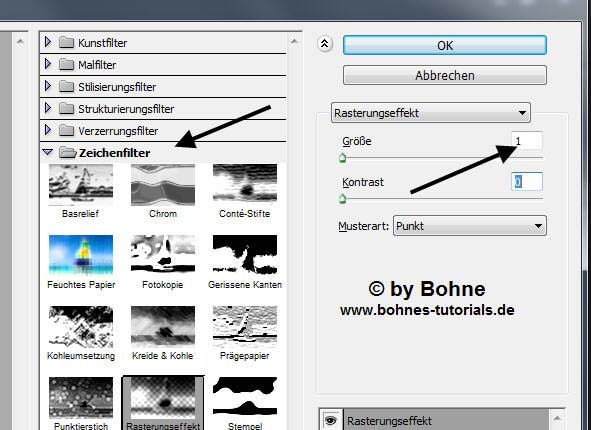Image resolution: width=591 pixels, height=430 pixels.
Task: Select the Kreide & Kohle filter thumbnail
Action: tap(163, 326)
